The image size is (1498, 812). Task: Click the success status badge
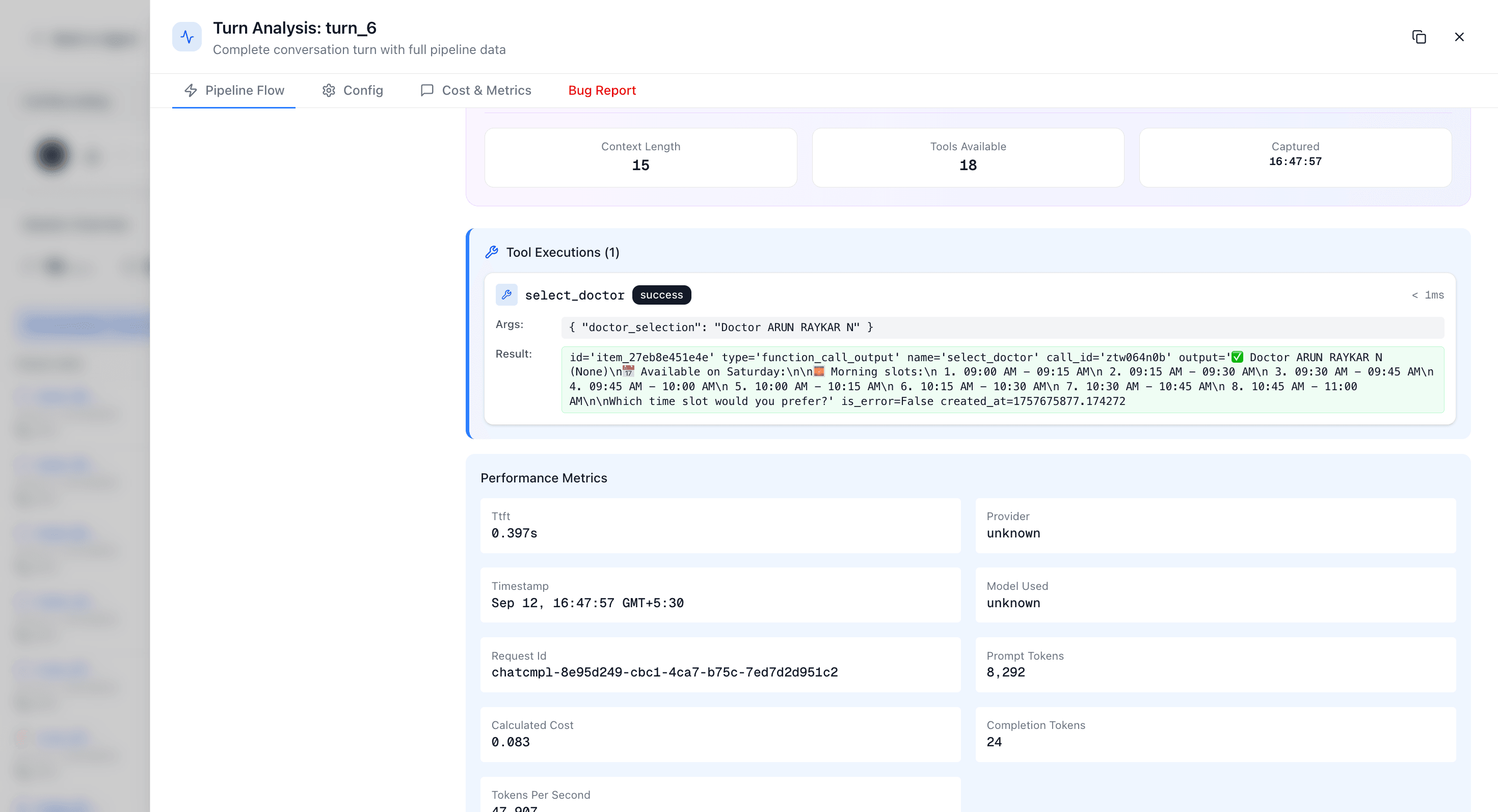661,294
